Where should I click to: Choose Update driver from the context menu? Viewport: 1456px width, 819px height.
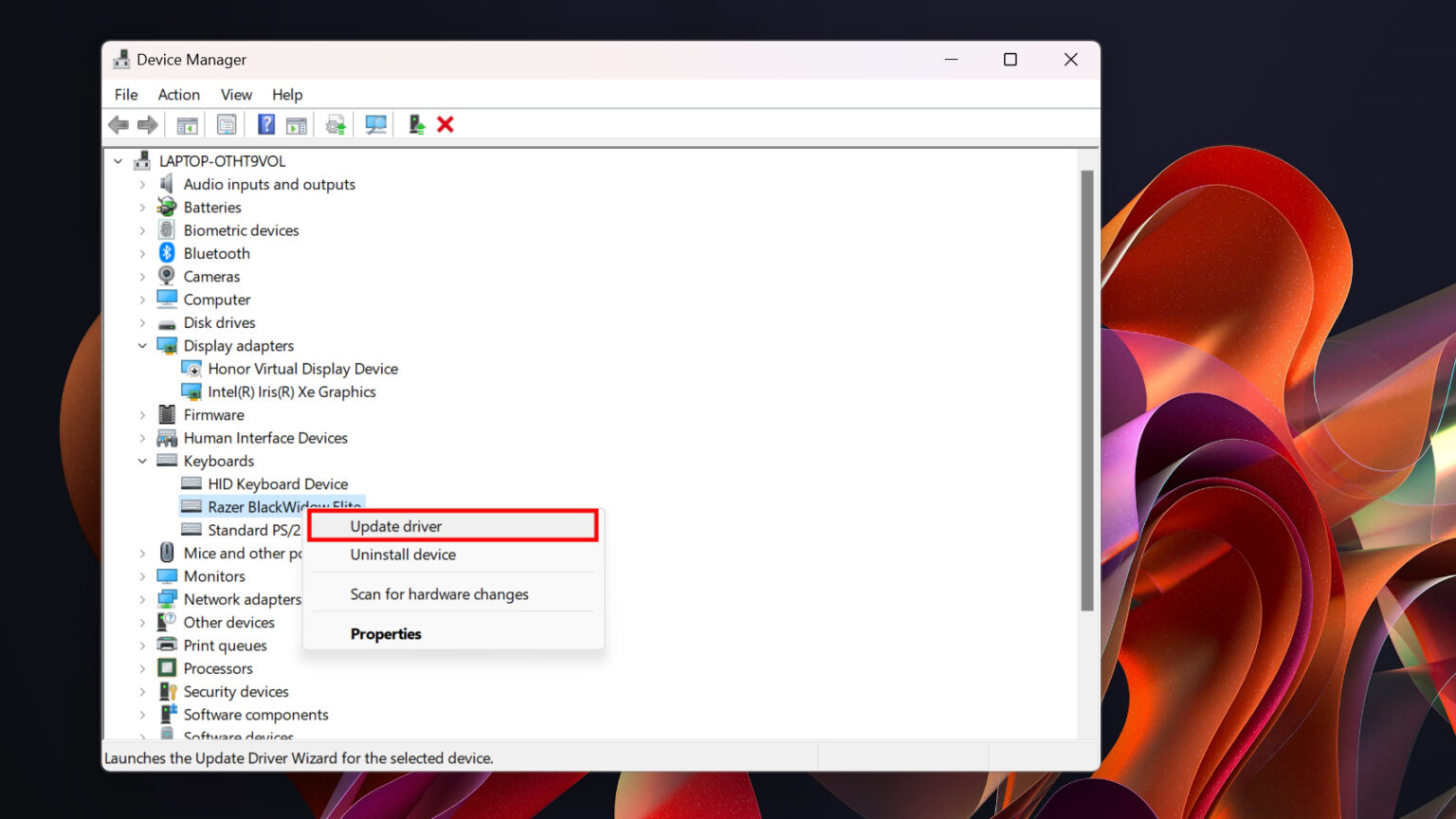tap(395, 526)
